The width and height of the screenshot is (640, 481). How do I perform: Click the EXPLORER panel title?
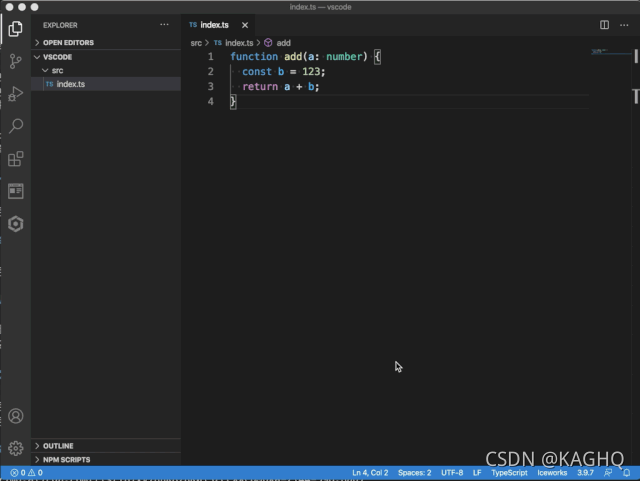[x=60, y=25]
